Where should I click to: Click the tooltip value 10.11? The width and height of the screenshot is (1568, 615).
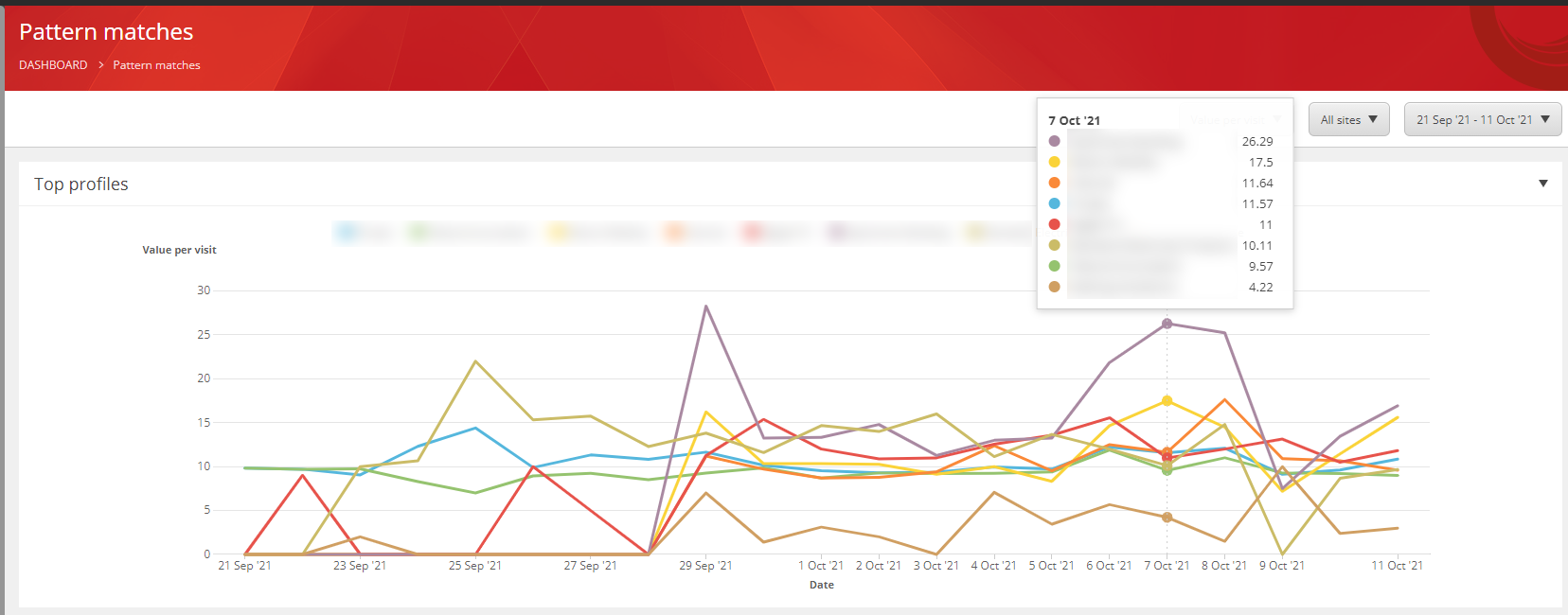point(1257,245)
